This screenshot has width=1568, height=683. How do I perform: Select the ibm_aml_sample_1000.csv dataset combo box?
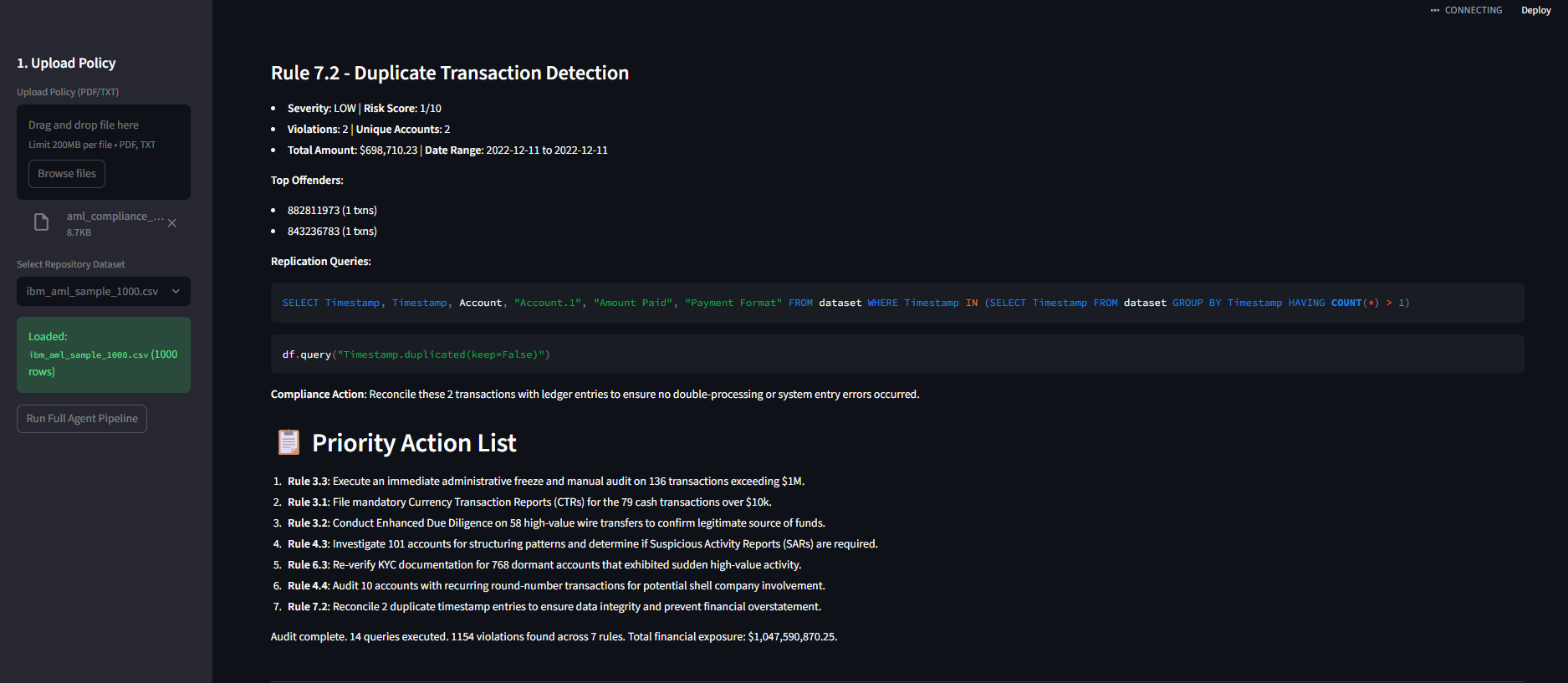coord(104,291)
